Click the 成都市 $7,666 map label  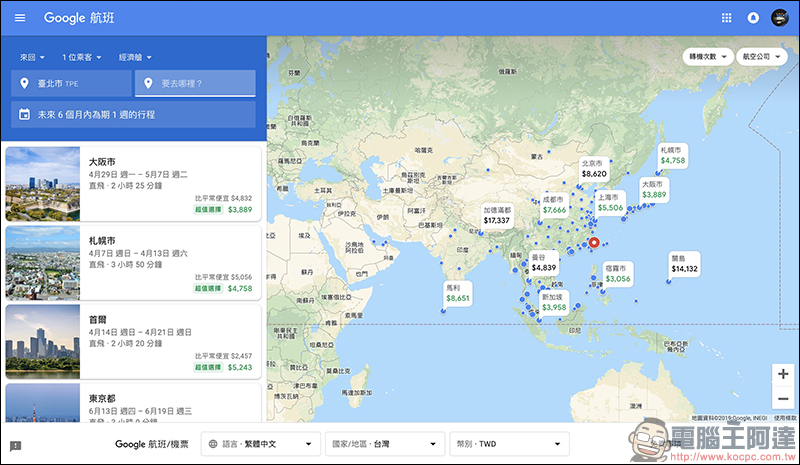[554, 205]
